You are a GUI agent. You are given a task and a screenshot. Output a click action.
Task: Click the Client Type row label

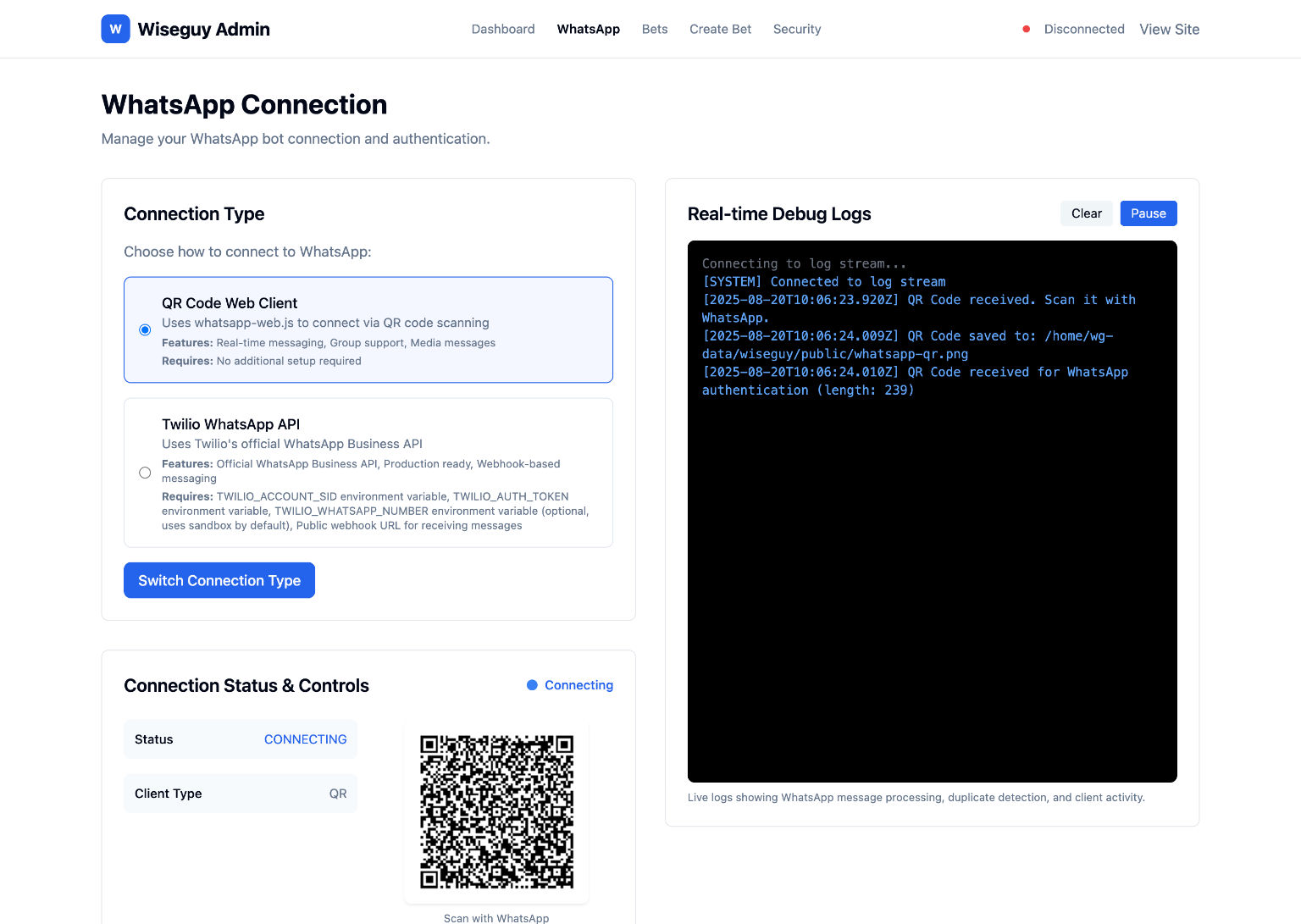[x=168, y=794]
